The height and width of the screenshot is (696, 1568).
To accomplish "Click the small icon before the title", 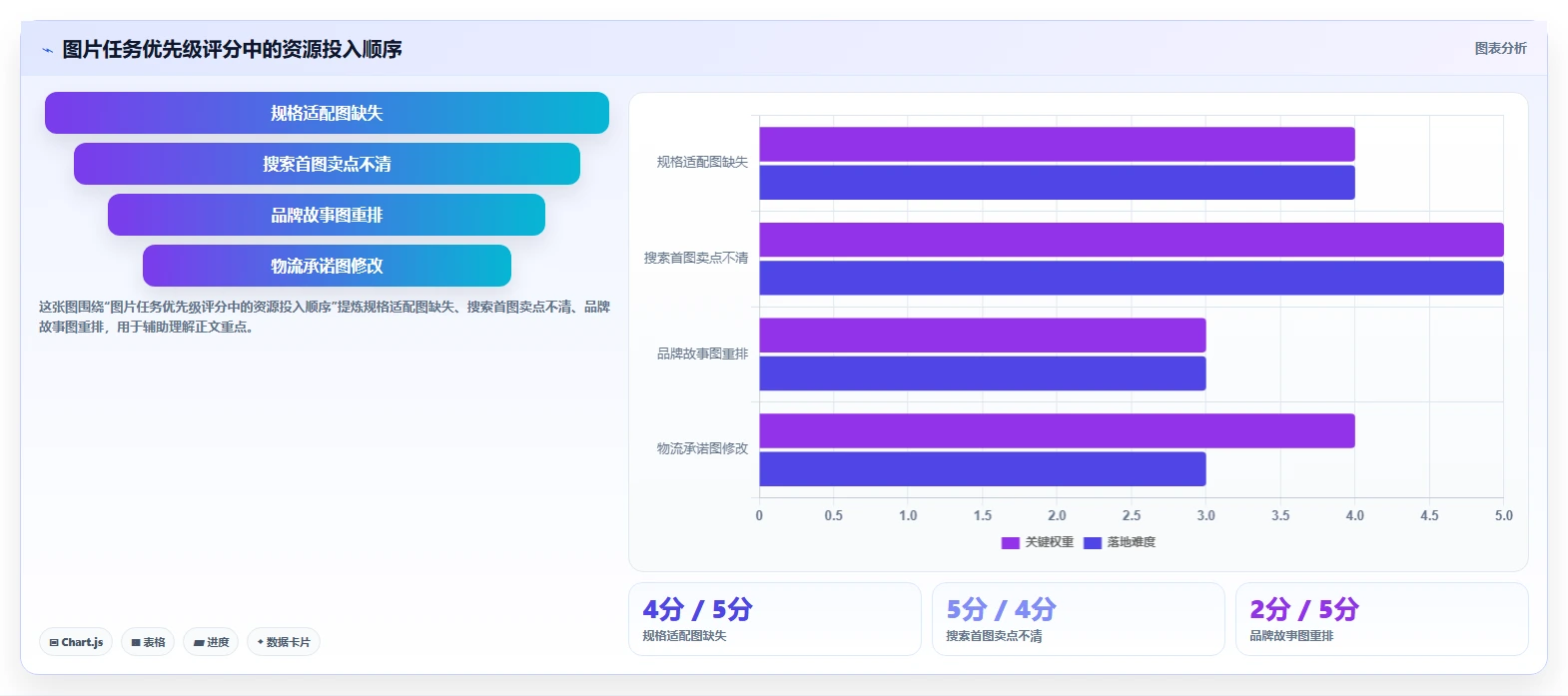I will pos(47,50).
